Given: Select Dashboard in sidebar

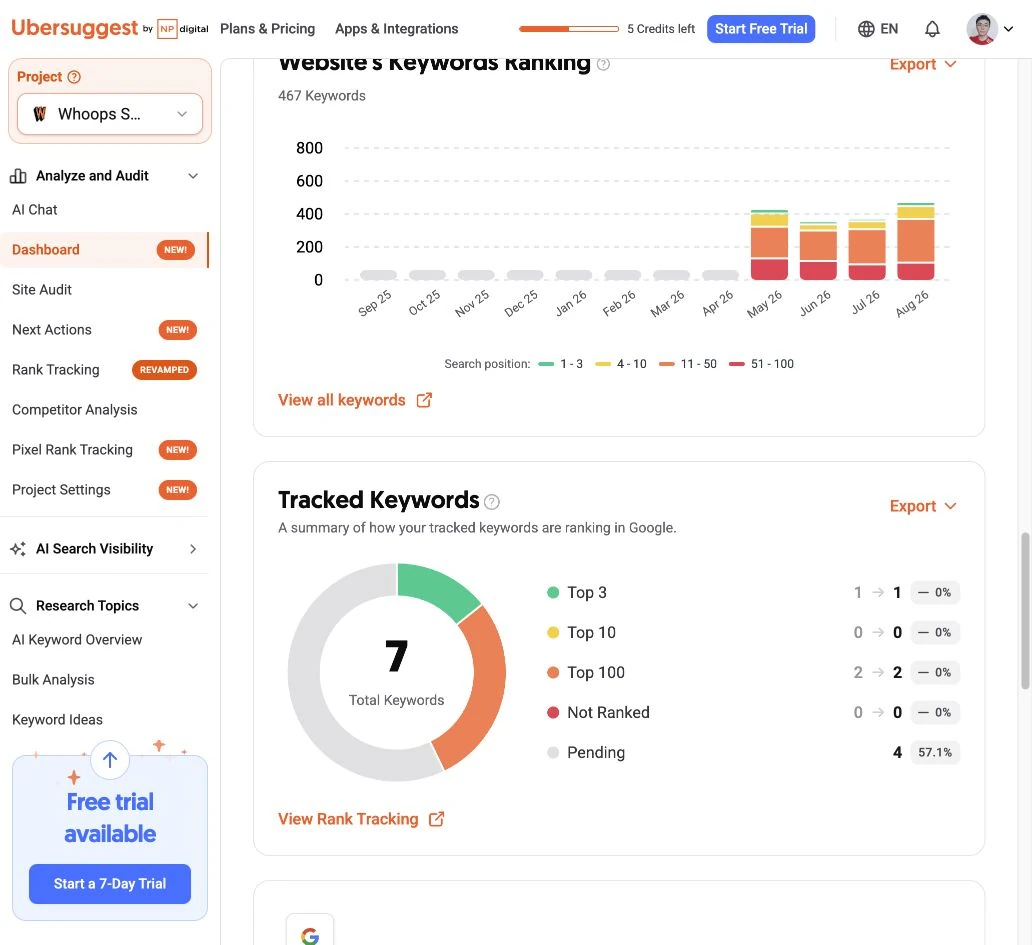Looking at the screenshot, I should tap(104, 250).
